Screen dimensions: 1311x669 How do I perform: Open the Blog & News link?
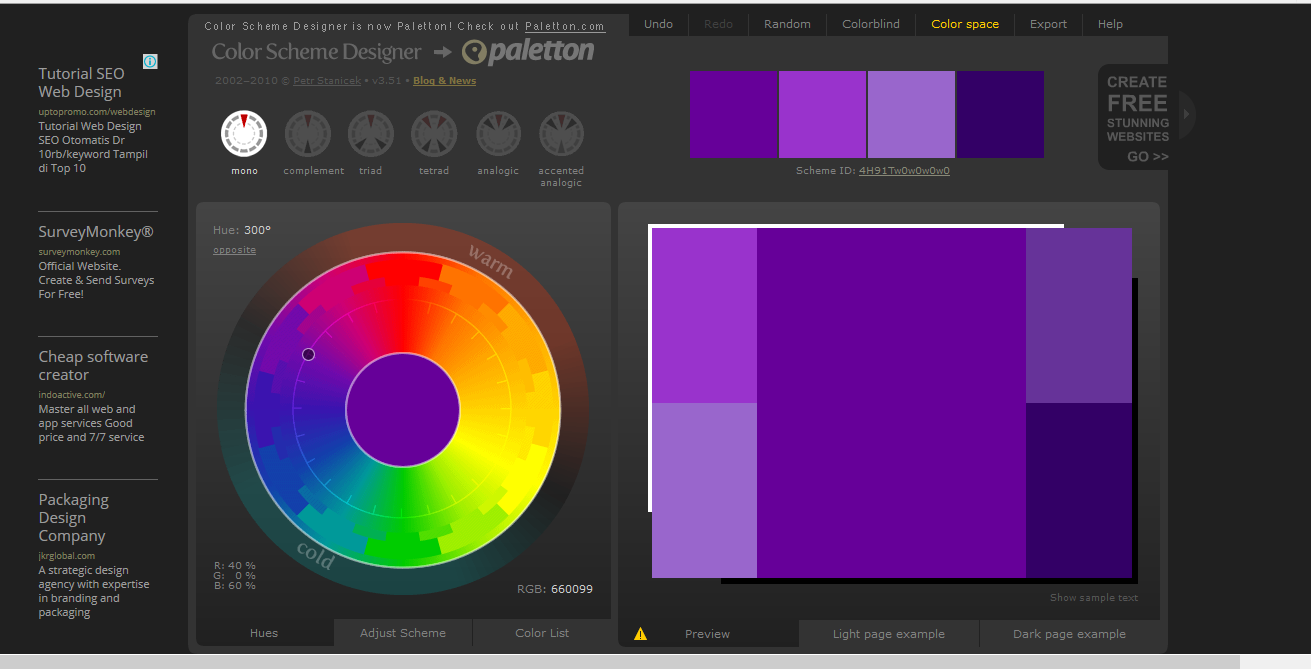point(444,81)
